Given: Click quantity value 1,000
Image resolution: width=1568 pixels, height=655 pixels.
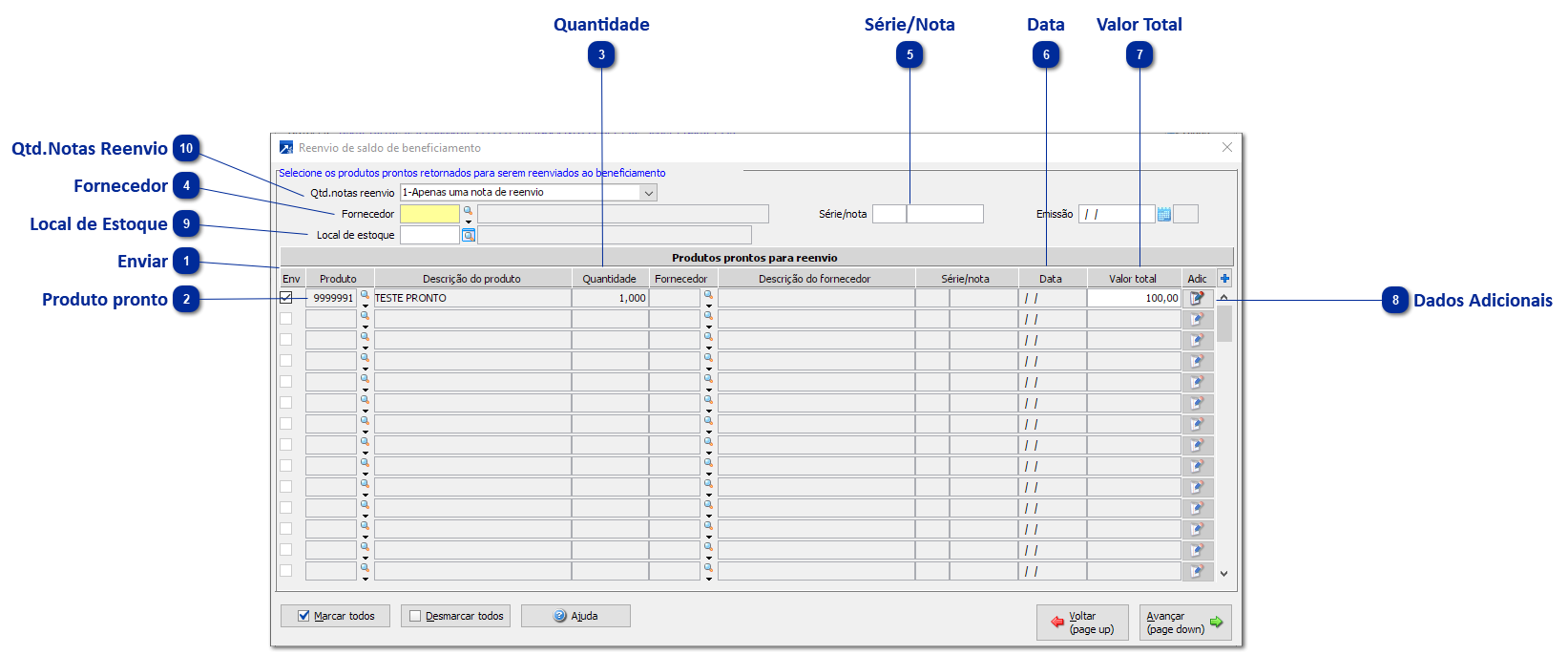Looking at the screenshot, I should coord(611,298).
